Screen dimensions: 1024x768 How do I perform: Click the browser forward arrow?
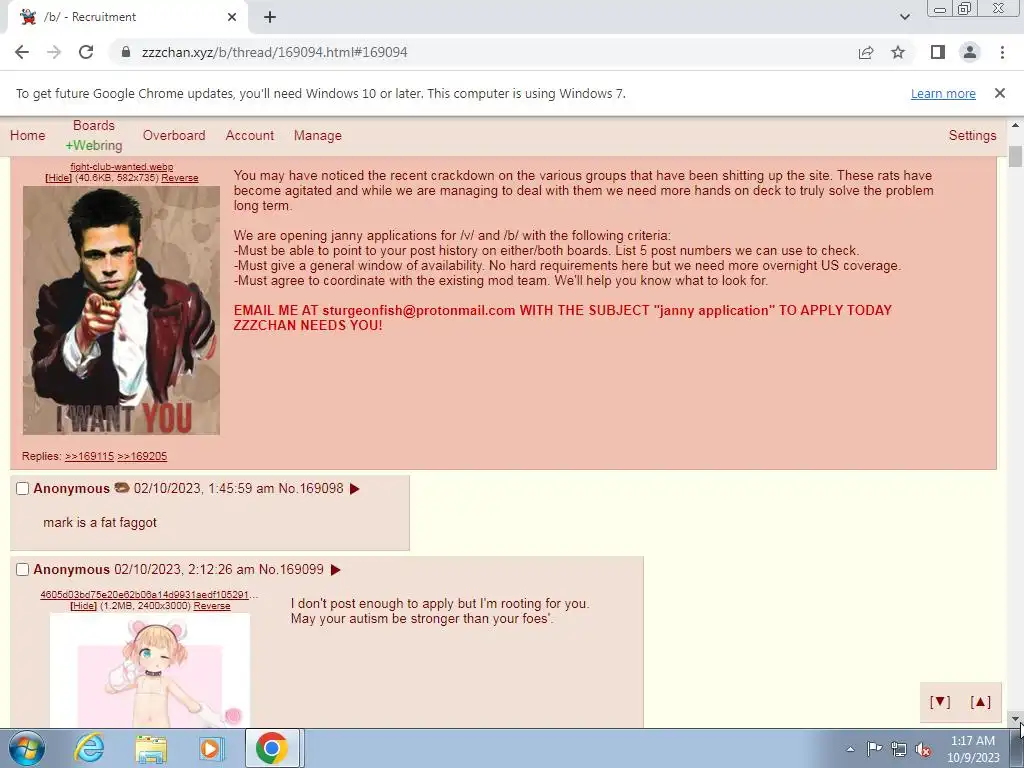pos(54,52)
